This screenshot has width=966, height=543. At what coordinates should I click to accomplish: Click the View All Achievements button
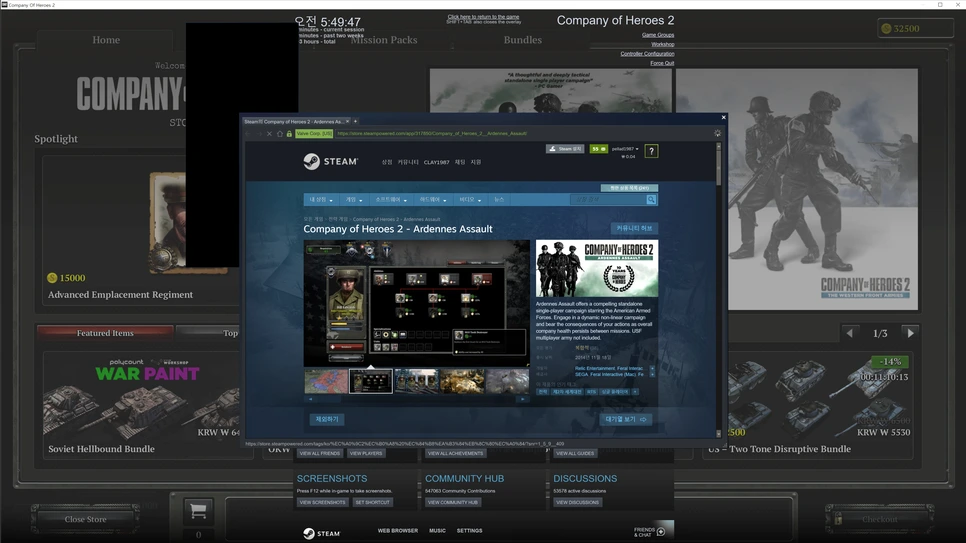click(455, 453)
